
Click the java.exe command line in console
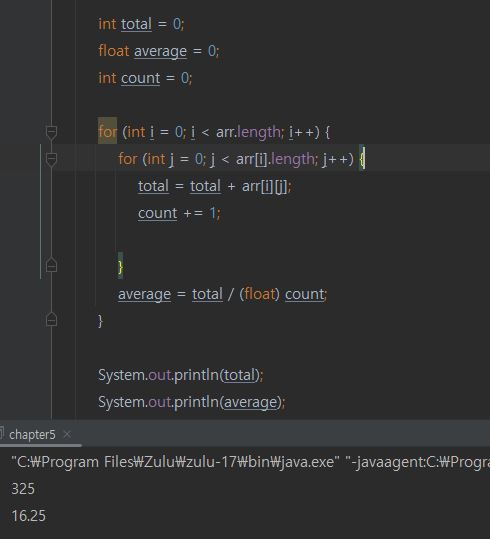(x=250, y=462)
